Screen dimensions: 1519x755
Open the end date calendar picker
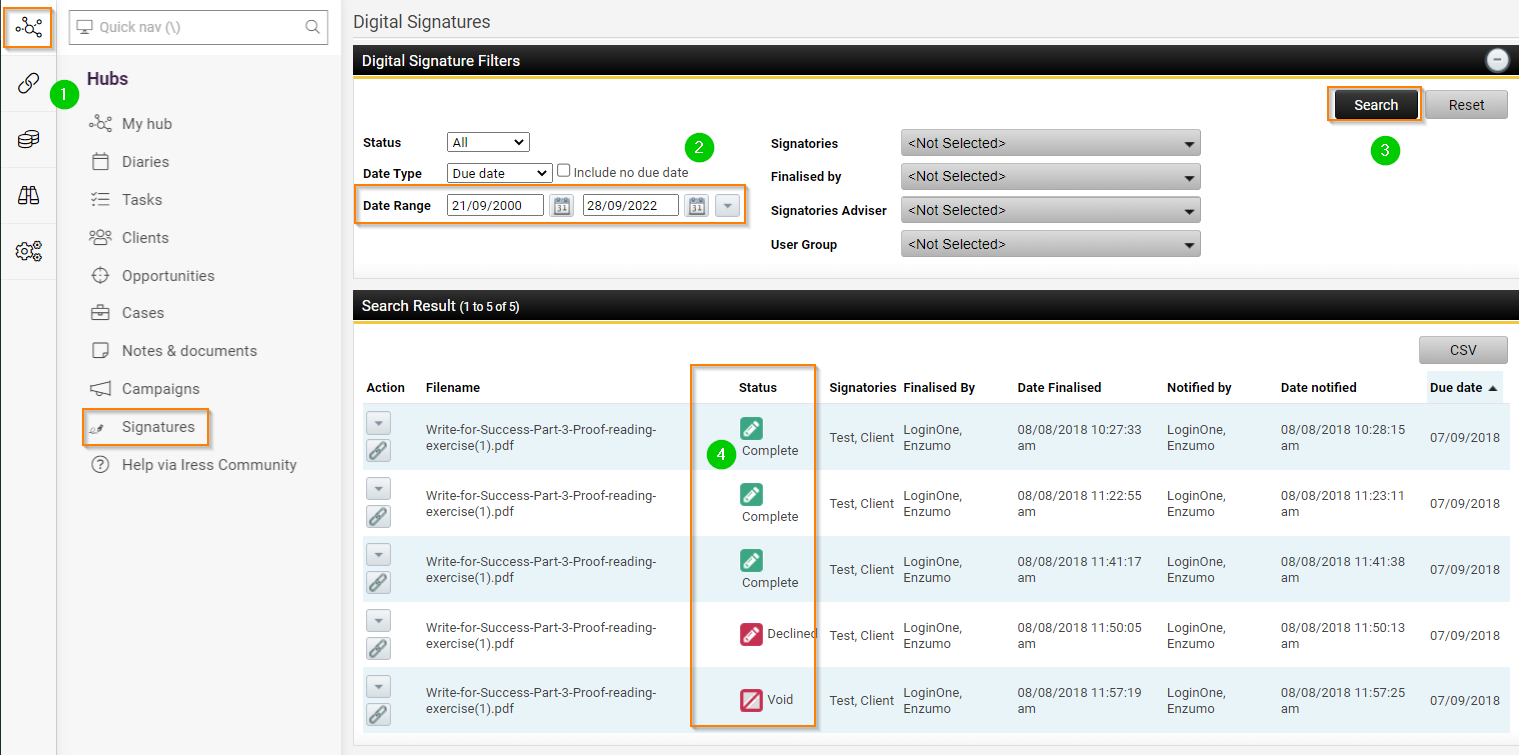click(x=697, y=206)
